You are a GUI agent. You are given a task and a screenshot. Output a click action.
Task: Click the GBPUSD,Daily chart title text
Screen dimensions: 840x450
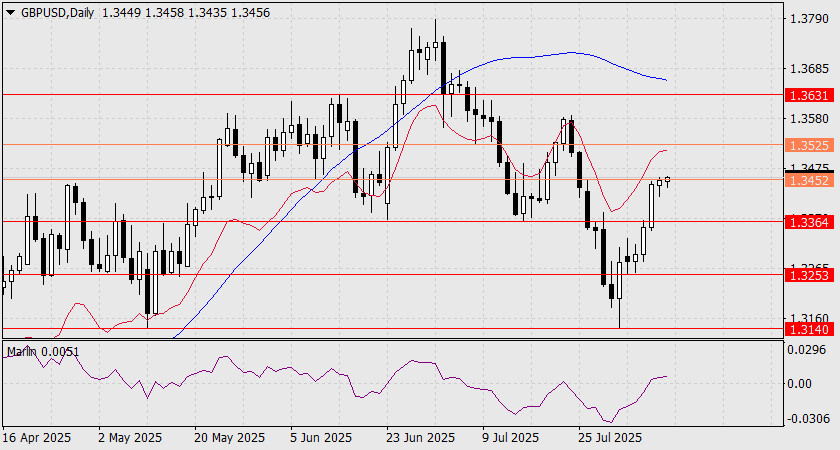(57, 13)
